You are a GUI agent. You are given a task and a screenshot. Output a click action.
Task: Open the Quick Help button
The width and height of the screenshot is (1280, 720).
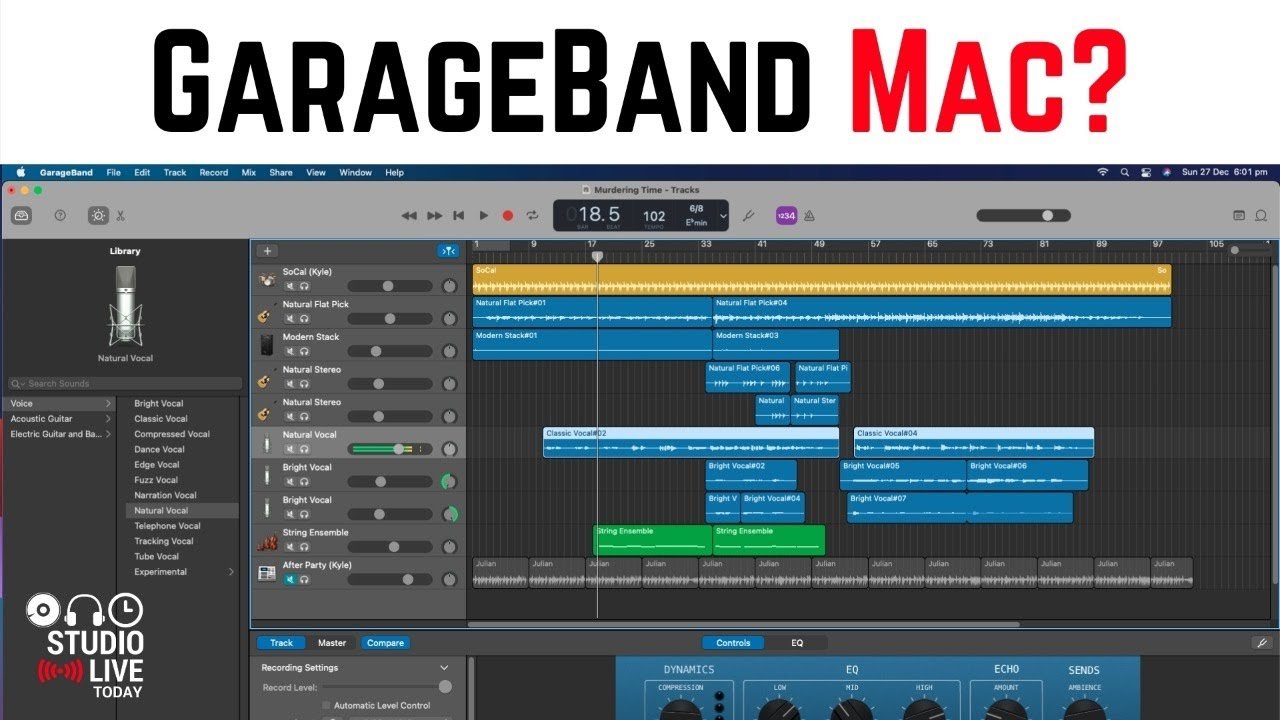(x=60, y=215)
